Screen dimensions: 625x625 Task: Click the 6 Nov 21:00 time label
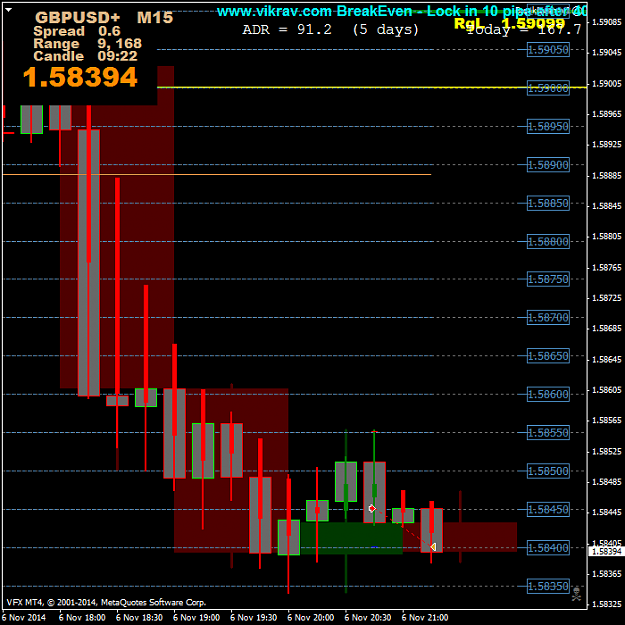coord(425,617)
